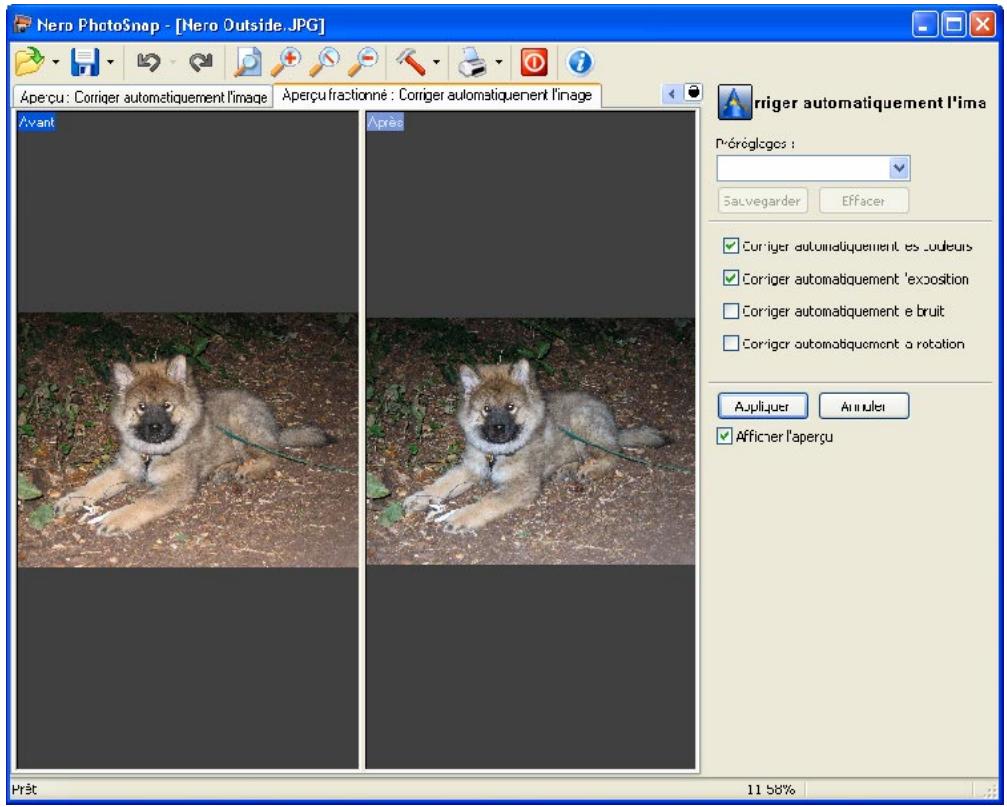Toggle the Afficher l'aperçu checkbox
1007x807 pixels.
pyautogui.click(x=724, y=437)
